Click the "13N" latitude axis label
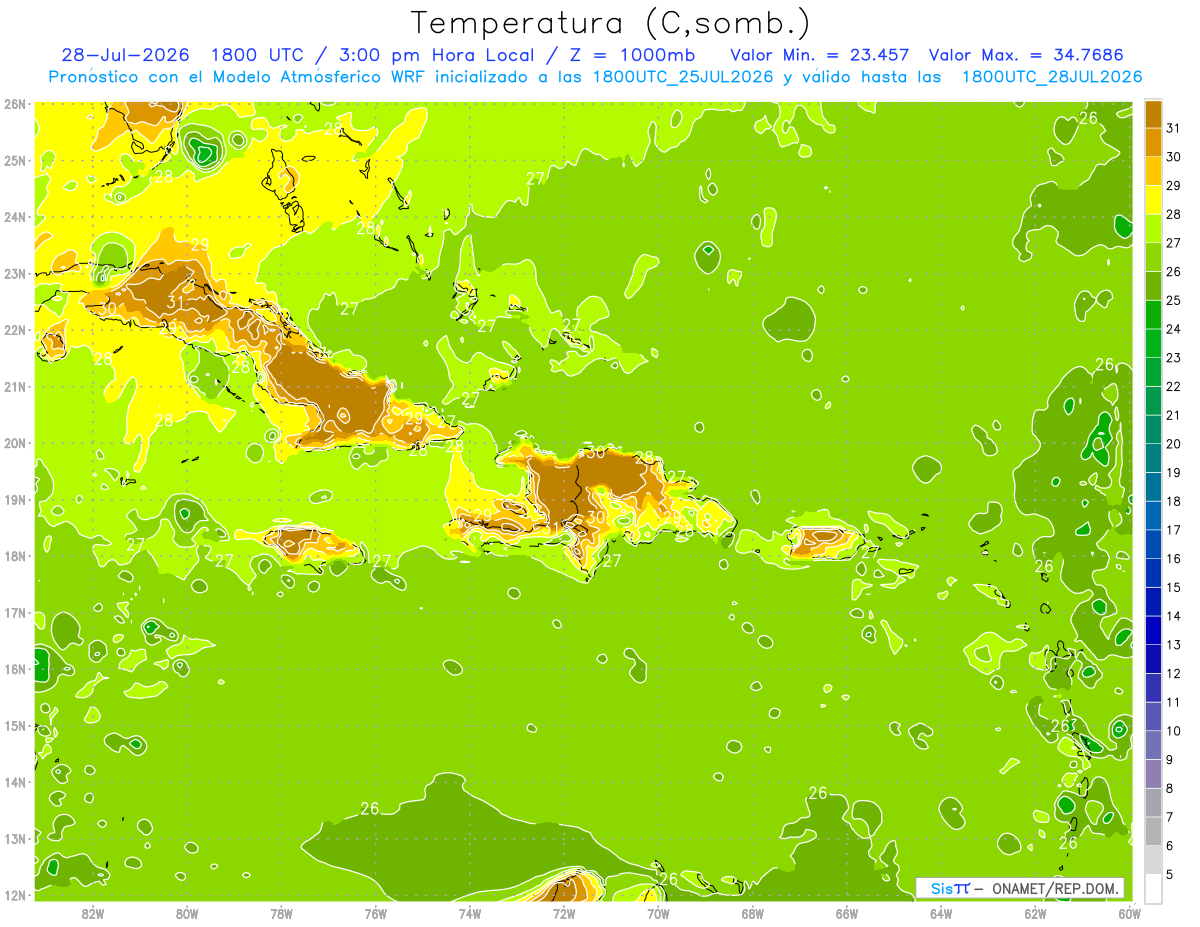Image resolution: width=1200 pixels, height=927 pixels. pos(14,838)
